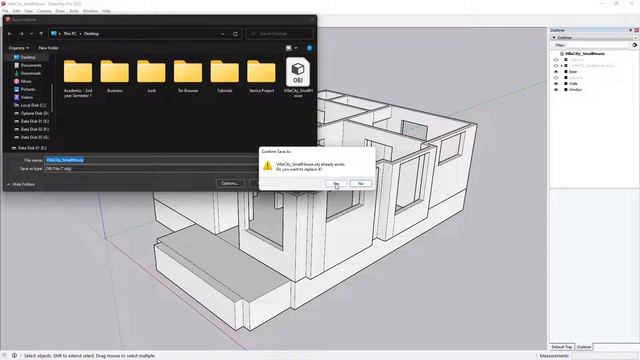Select Pictures in the navigation pane

click(x=28, y=89)
